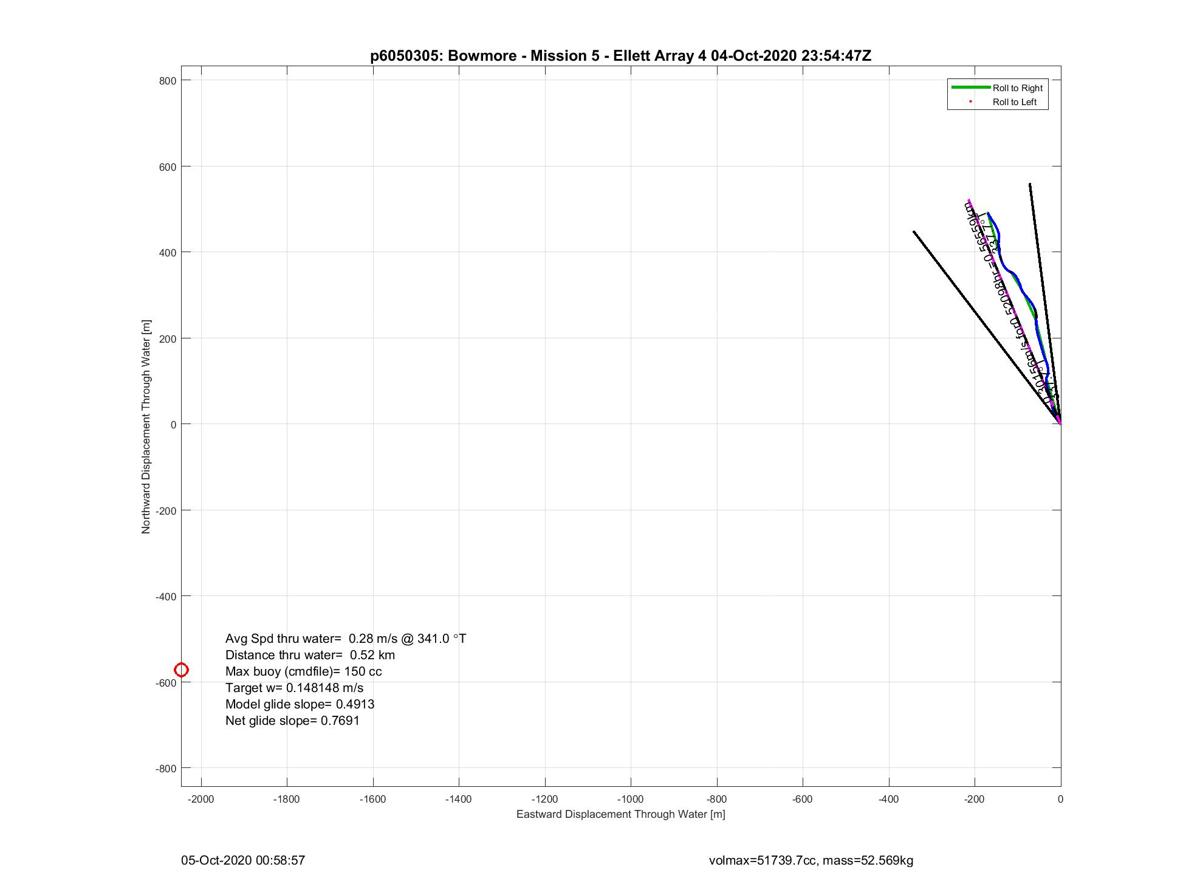The width and height of the screenshot is (1200, 885).
Task: Select the Model glide slope= 0.4913 line
Action: click(300, 704)
